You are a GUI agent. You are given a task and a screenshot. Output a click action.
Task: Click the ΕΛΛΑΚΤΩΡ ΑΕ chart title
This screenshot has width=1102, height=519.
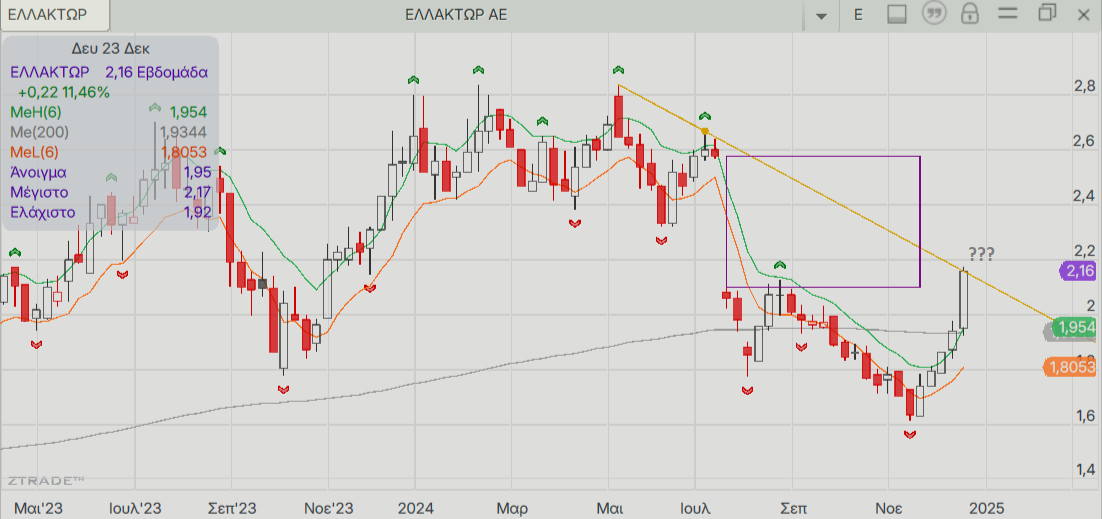456,15
